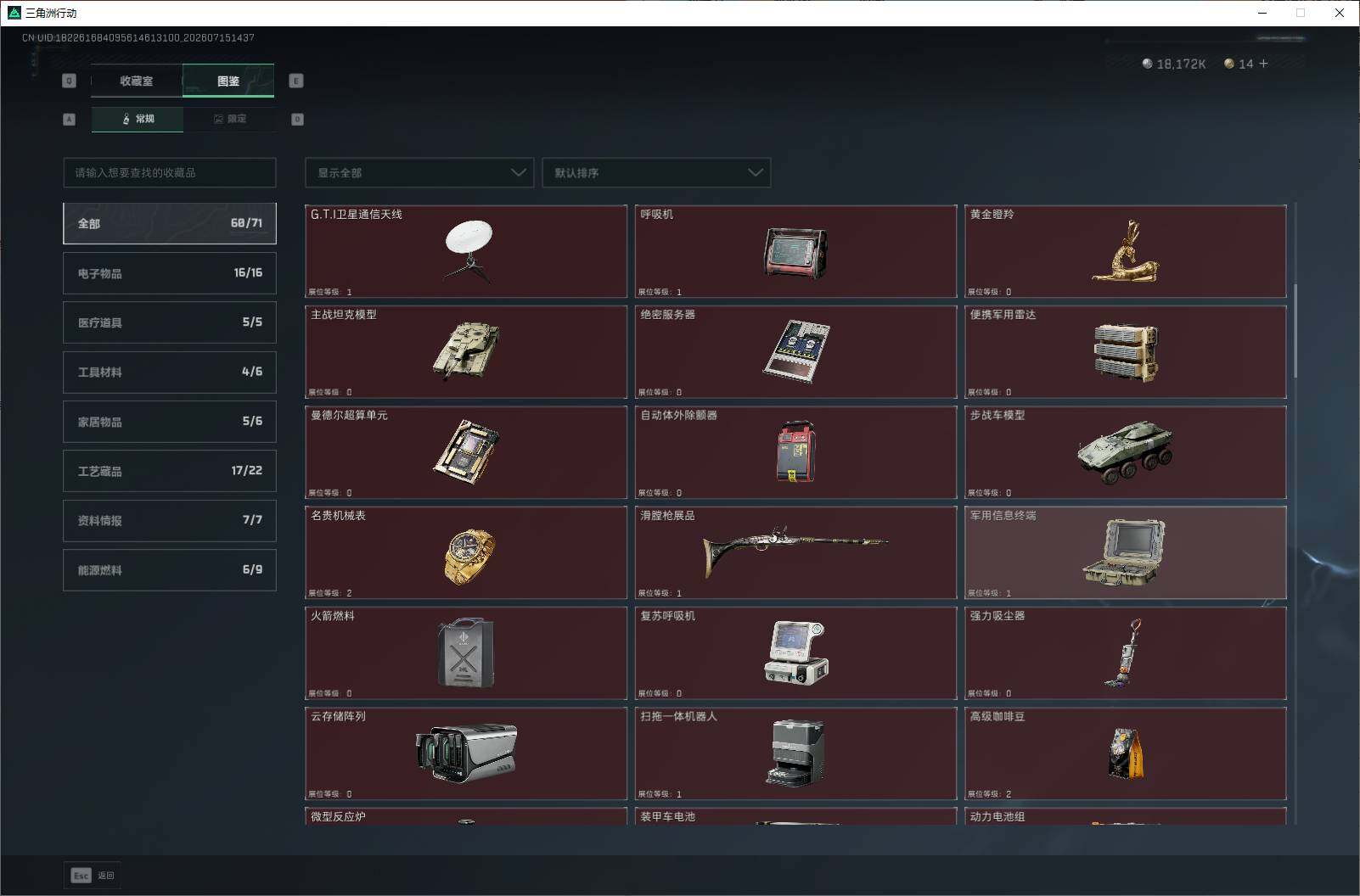Click the 三角洲行动 title bar app icon

[x=14, y=13]
